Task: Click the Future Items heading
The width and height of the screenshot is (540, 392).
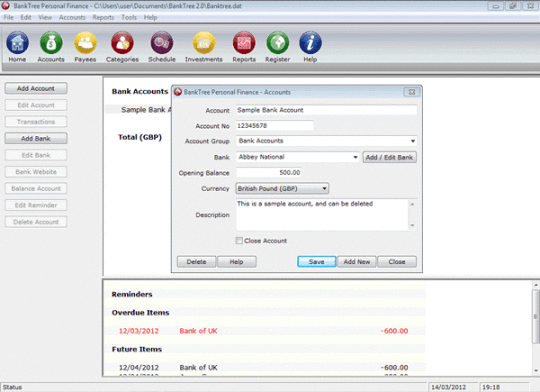Action: [x=137, y=349]
